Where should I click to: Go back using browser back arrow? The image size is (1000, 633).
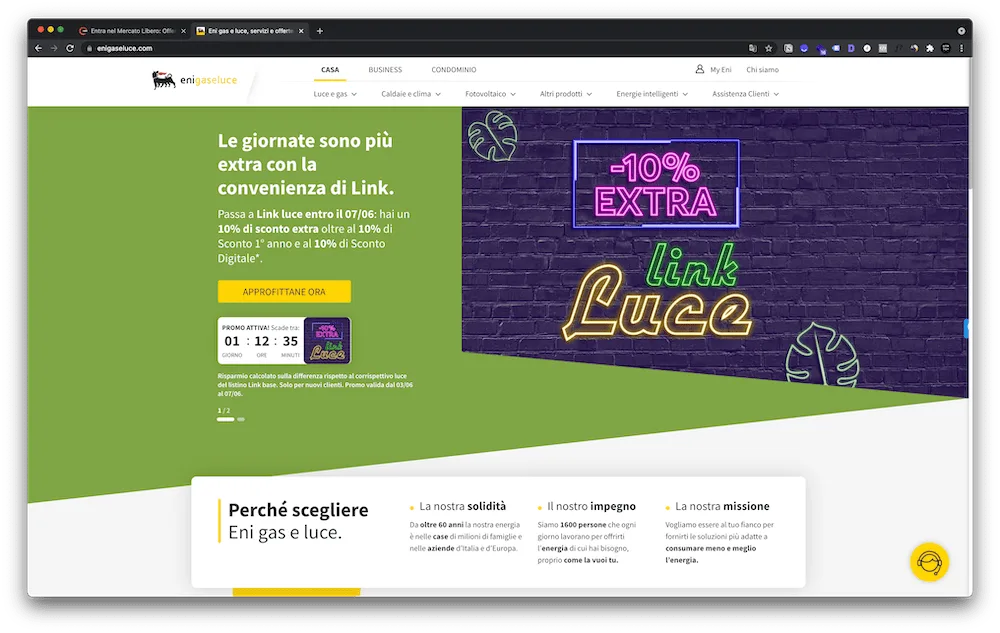tap(38, 48)
